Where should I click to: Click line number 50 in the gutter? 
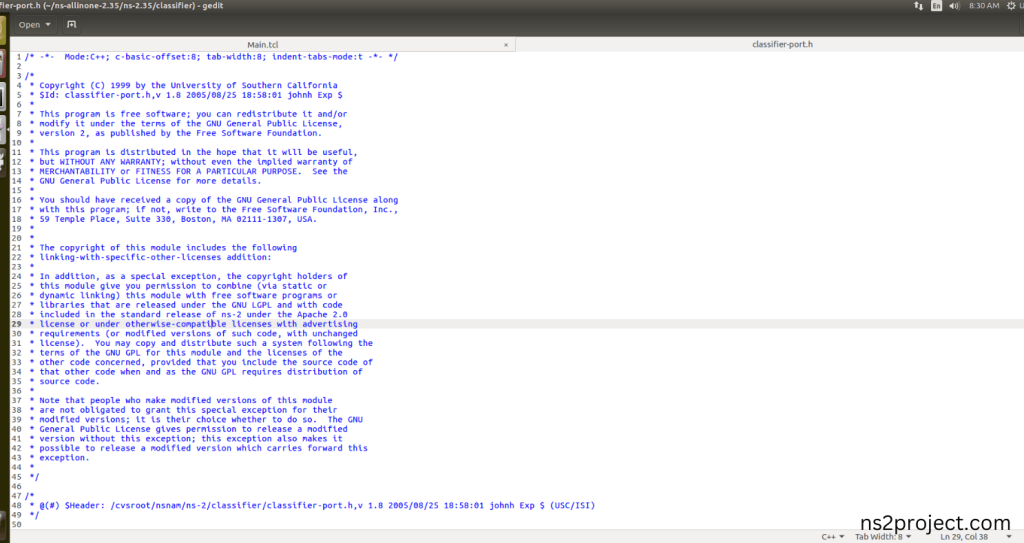pyautogui.click(x=16, y=525)
